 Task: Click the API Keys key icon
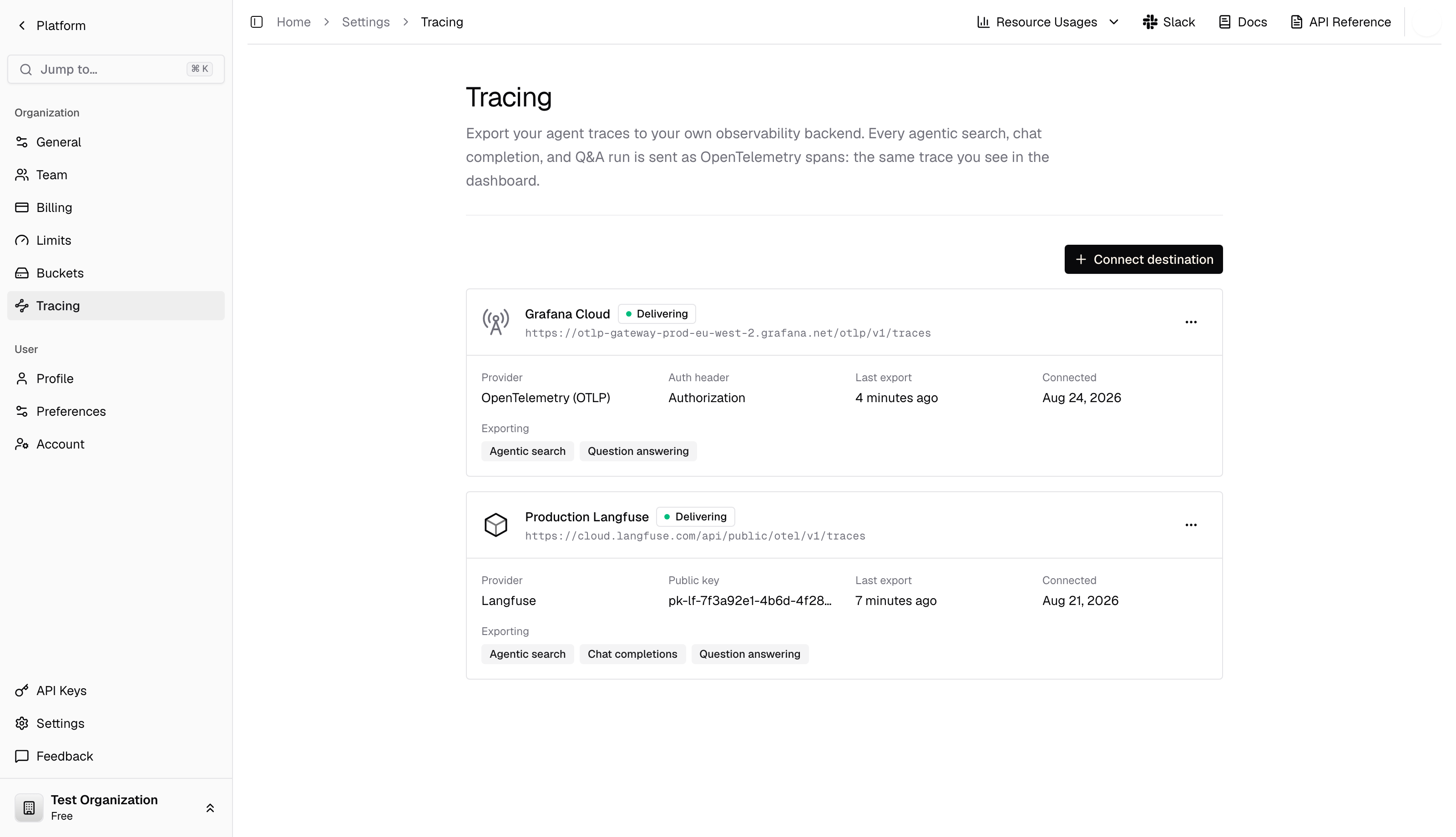(x=22, y=691)
